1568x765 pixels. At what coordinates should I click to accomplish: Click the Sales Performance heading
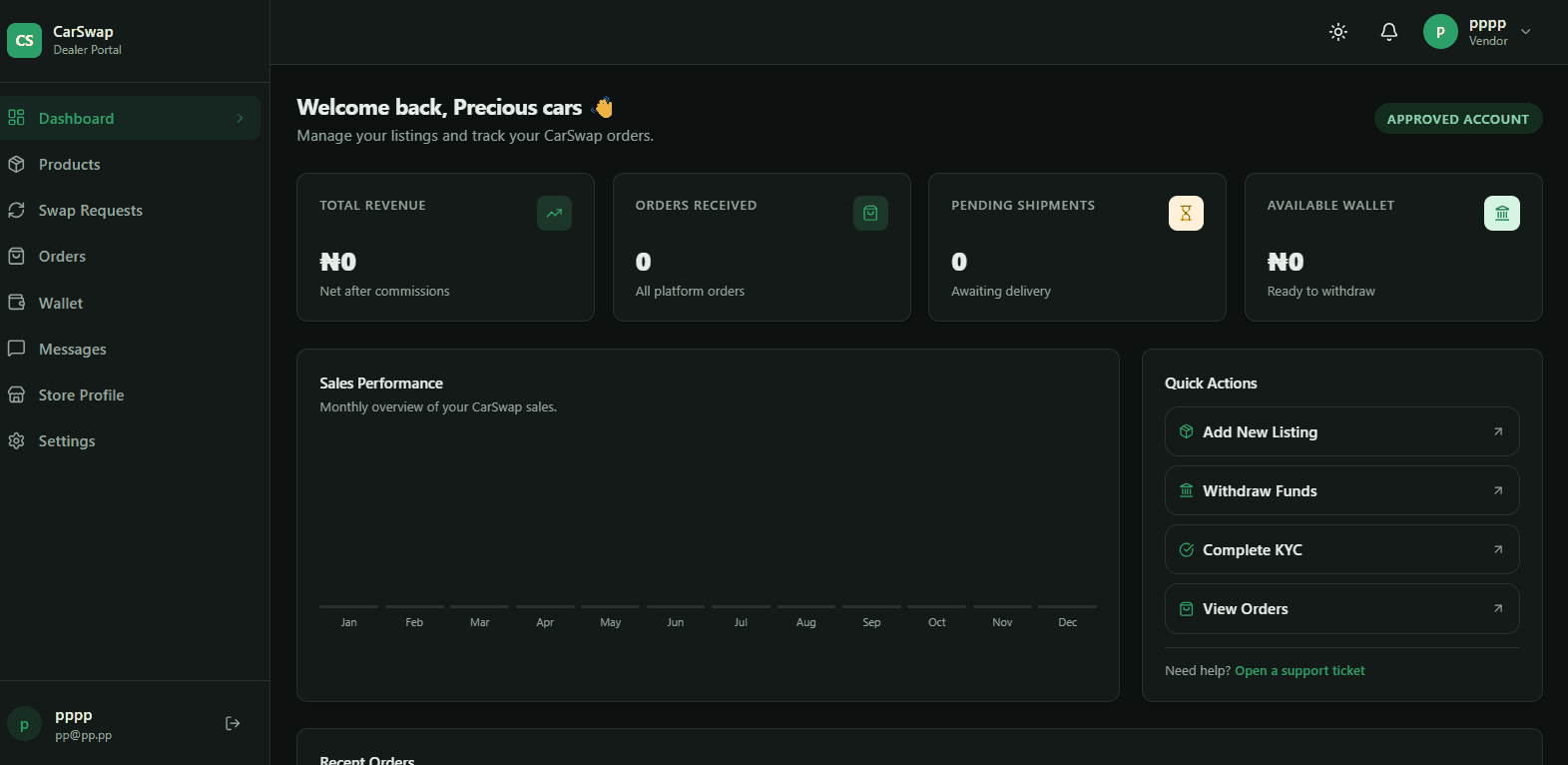click(381, 383)
